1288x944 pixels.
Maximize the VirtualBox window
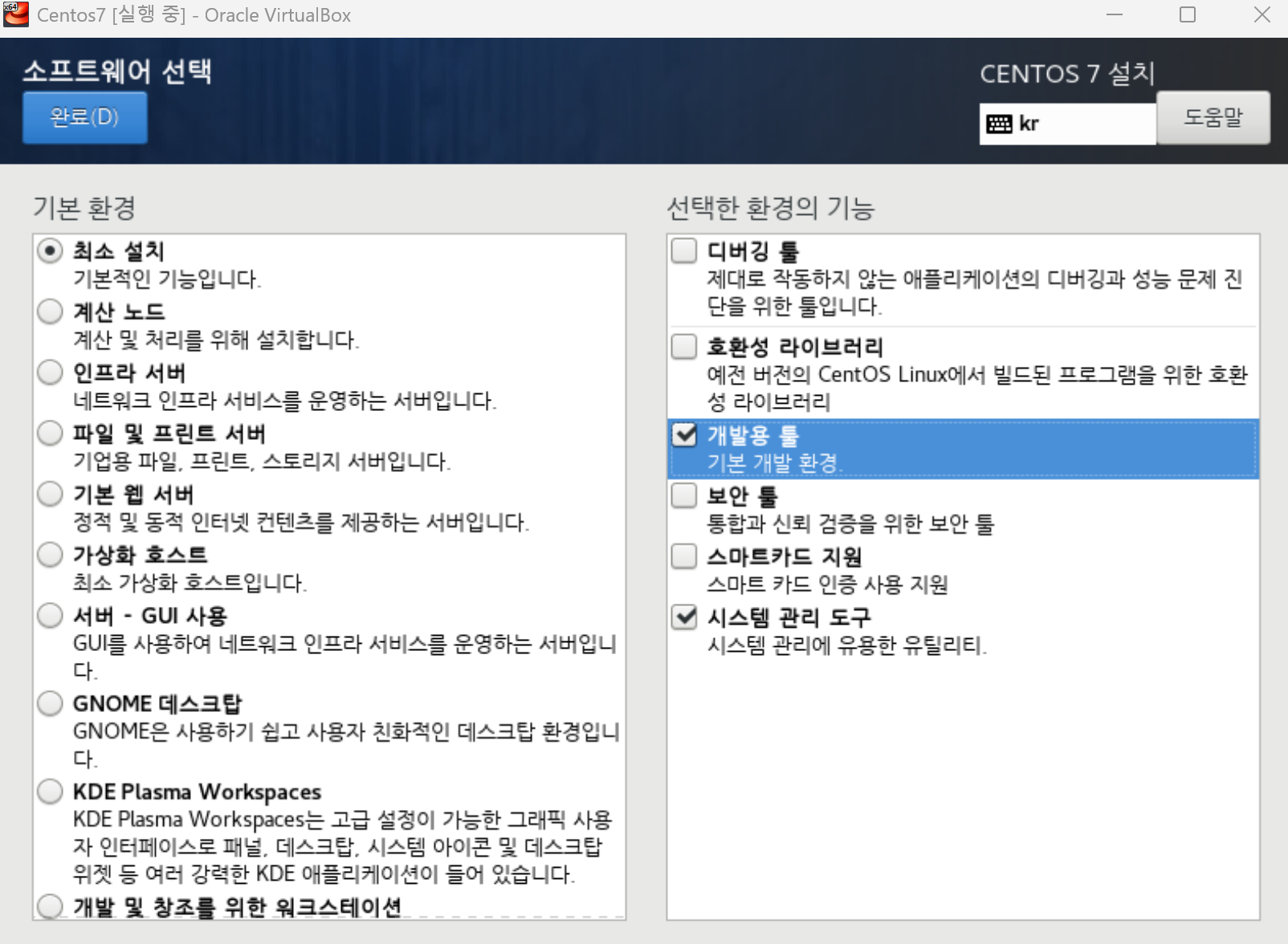[x=1188, y=14]
